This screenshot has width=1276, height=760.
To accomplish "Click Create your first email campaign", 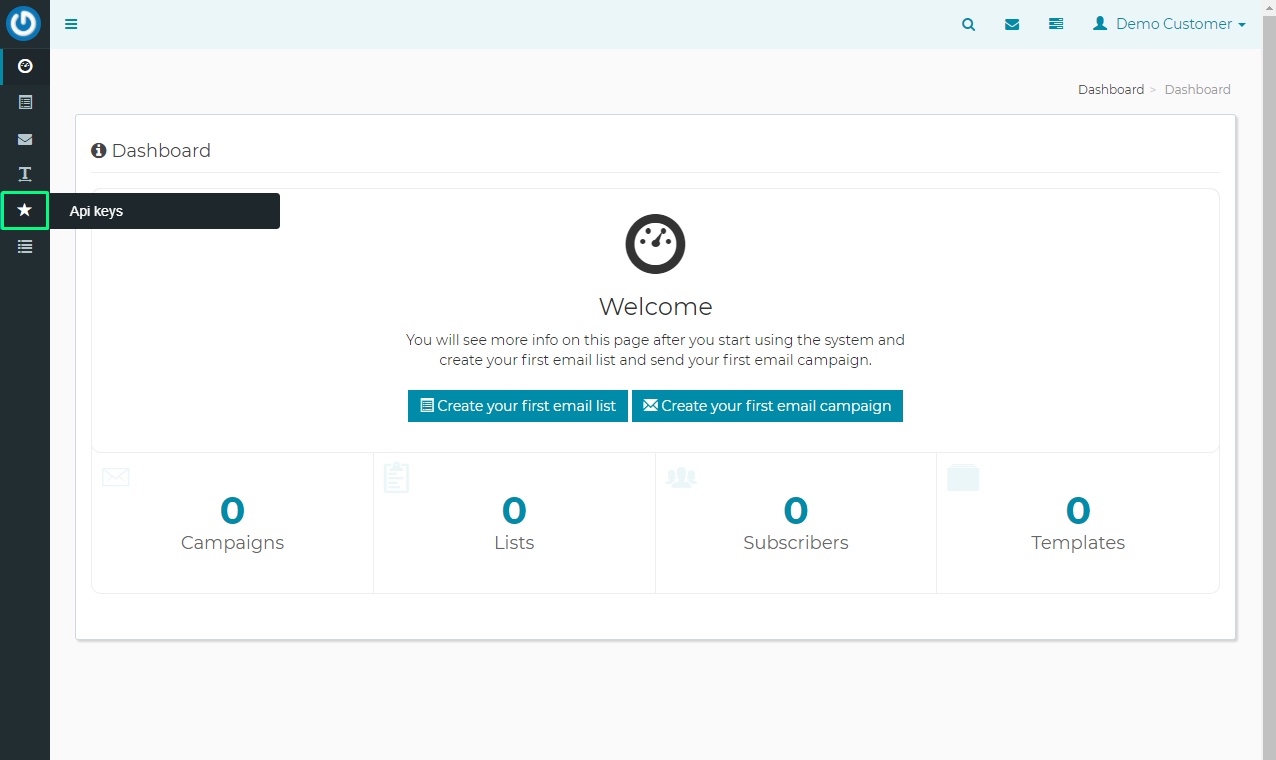I will (x=767, y=406).
